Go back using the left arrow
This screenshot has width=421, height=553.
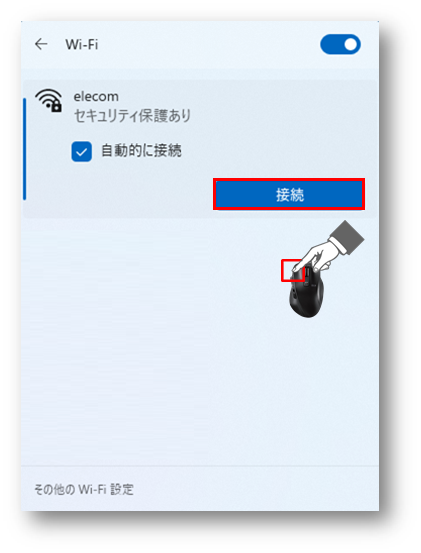click(x=41, y=44)
